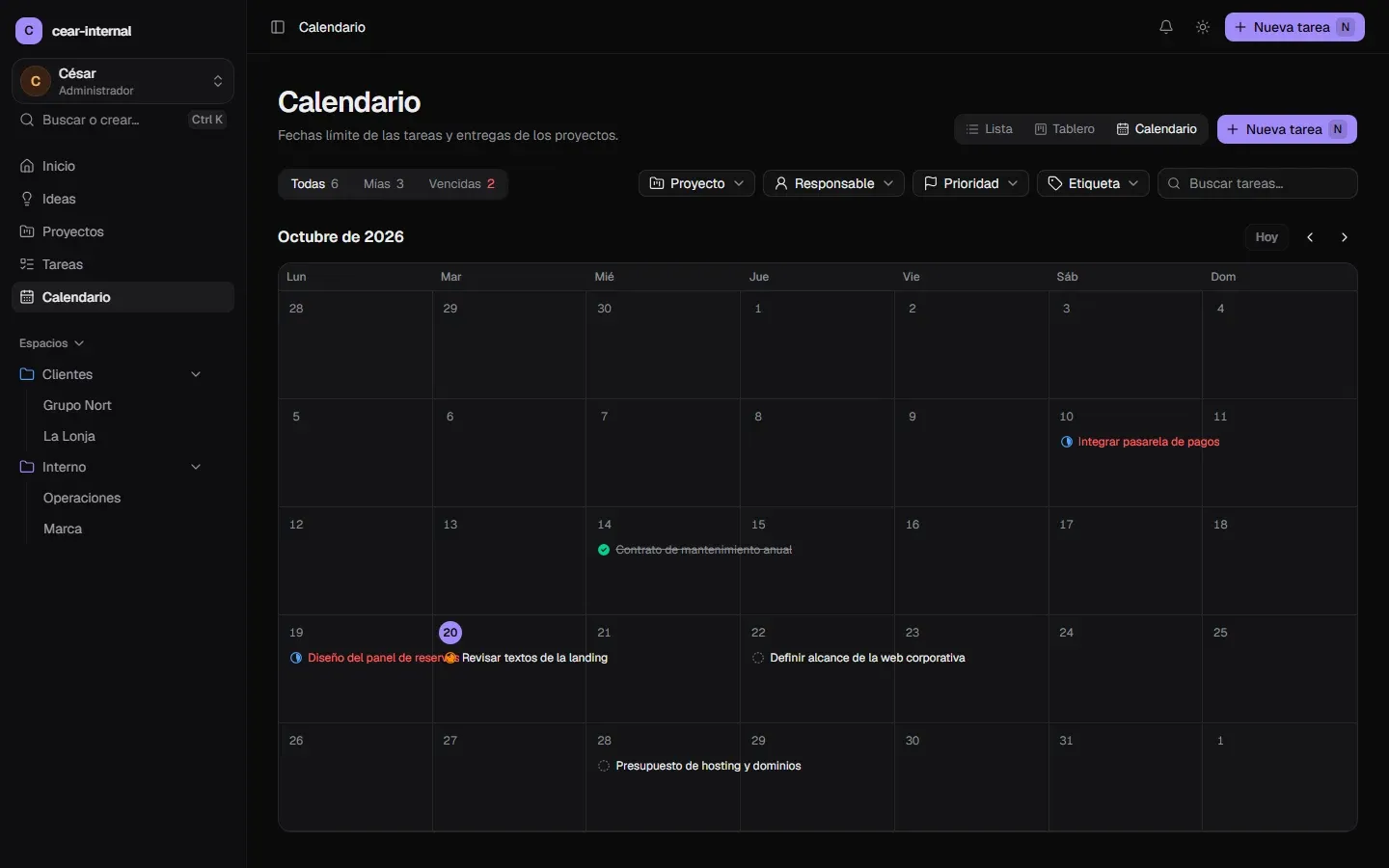Click Nueva tarea in the top bar
Viewport: 1389px width, 868px height.
click(x=1294, y=27)
